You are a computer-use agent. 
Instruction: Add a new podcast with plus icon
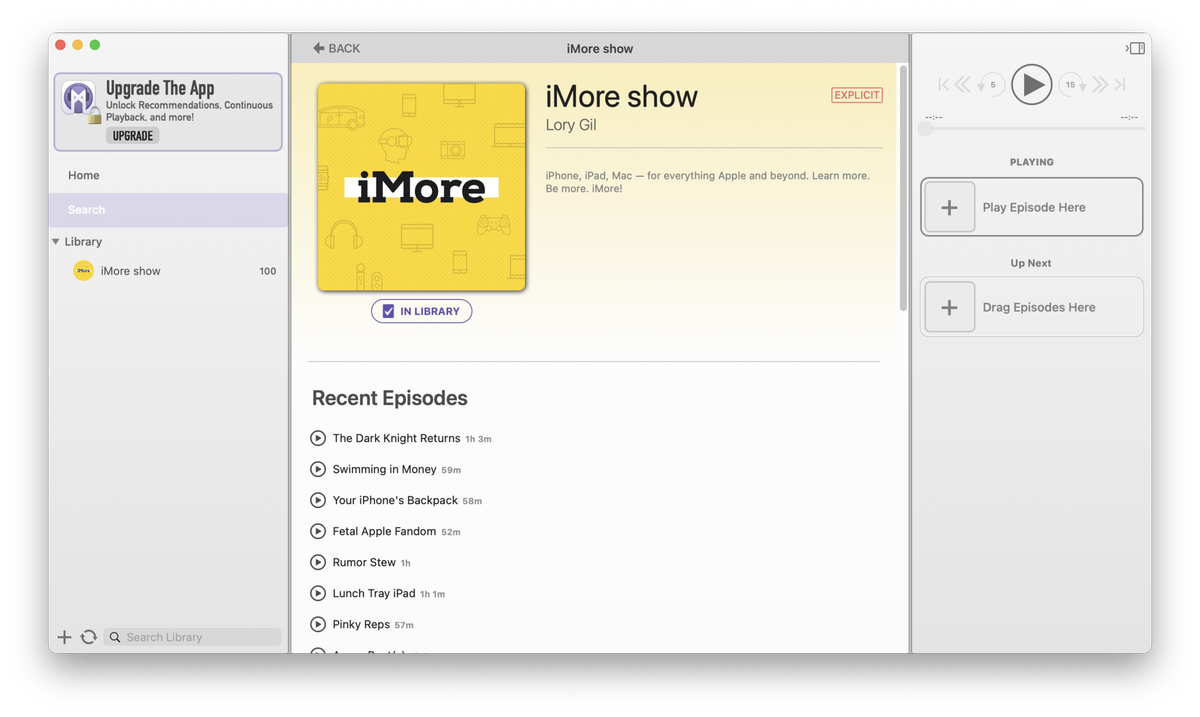pos(64,637)
